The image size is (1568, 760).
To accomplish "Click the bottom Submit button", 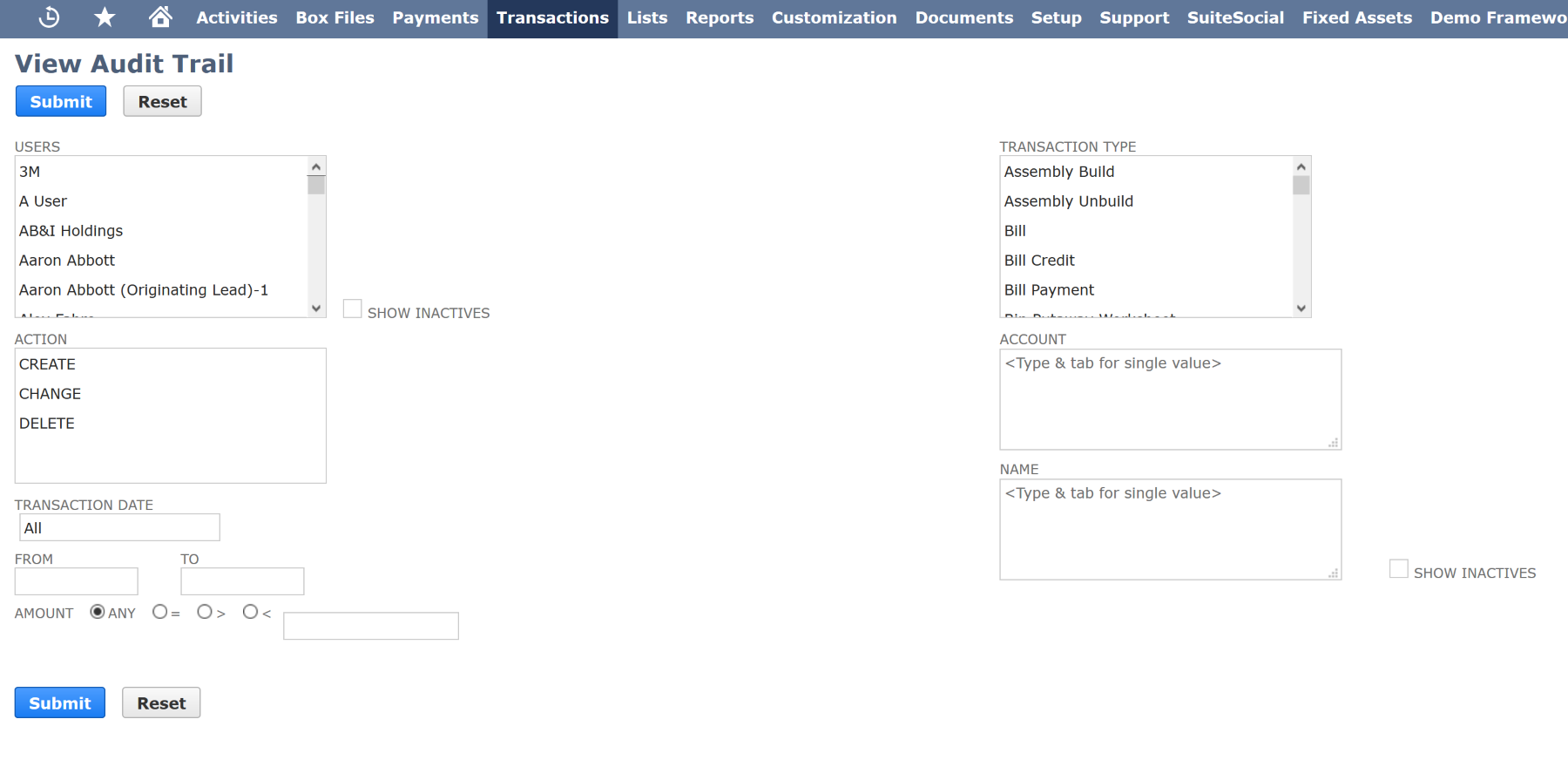I will pos(60,702).
